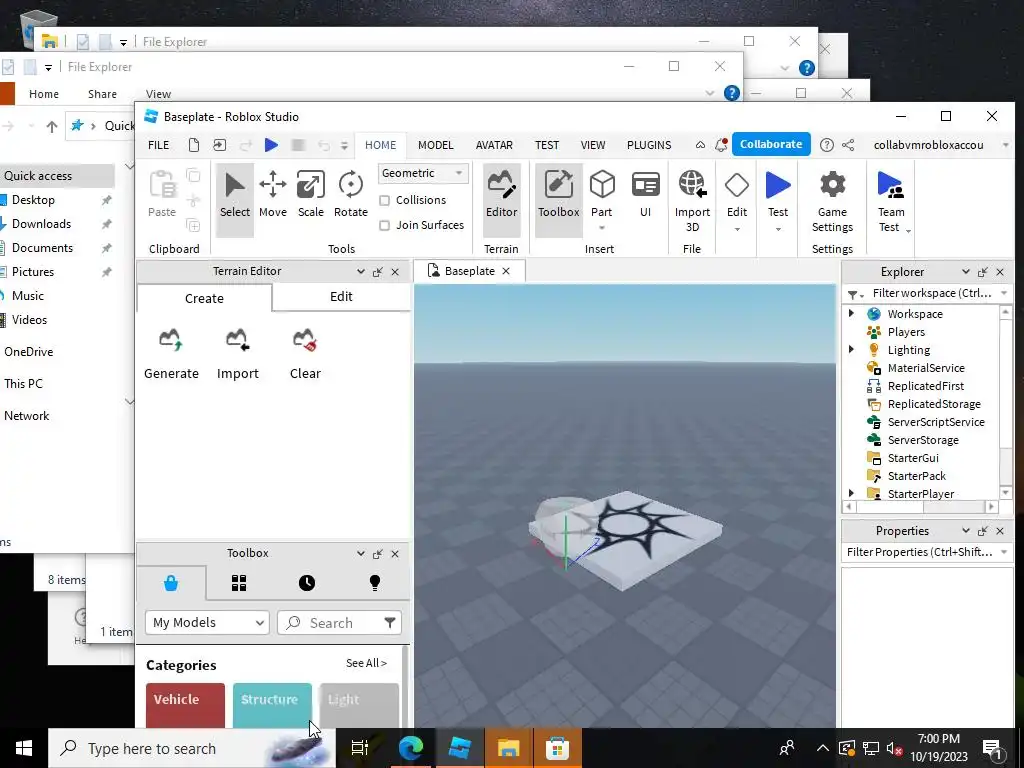Open the Part button dropdown arrow
The image size is (1024, 768).
pyautogui.click(x=601, y=229)
